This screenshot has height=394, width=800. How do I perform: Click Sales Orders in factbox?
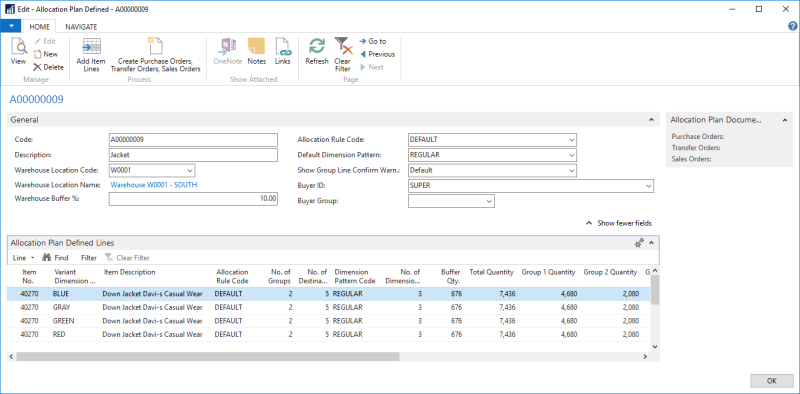click(691, 159)
